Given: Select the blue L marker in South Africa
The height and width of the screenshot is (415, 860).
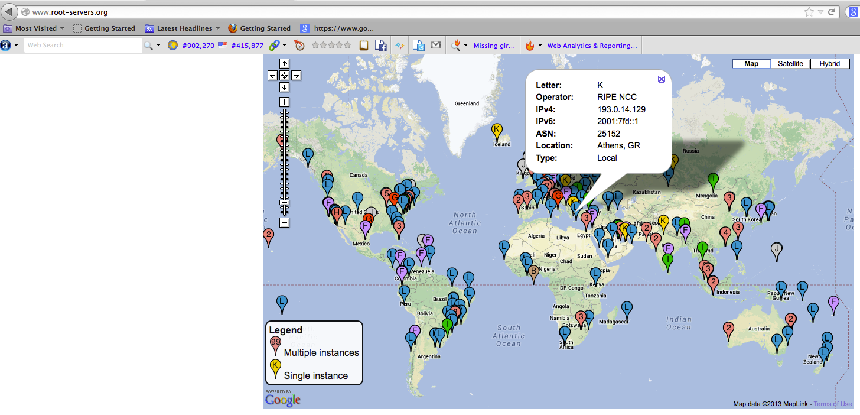Looking at the screenshot, I should click(x=564, y=333).
